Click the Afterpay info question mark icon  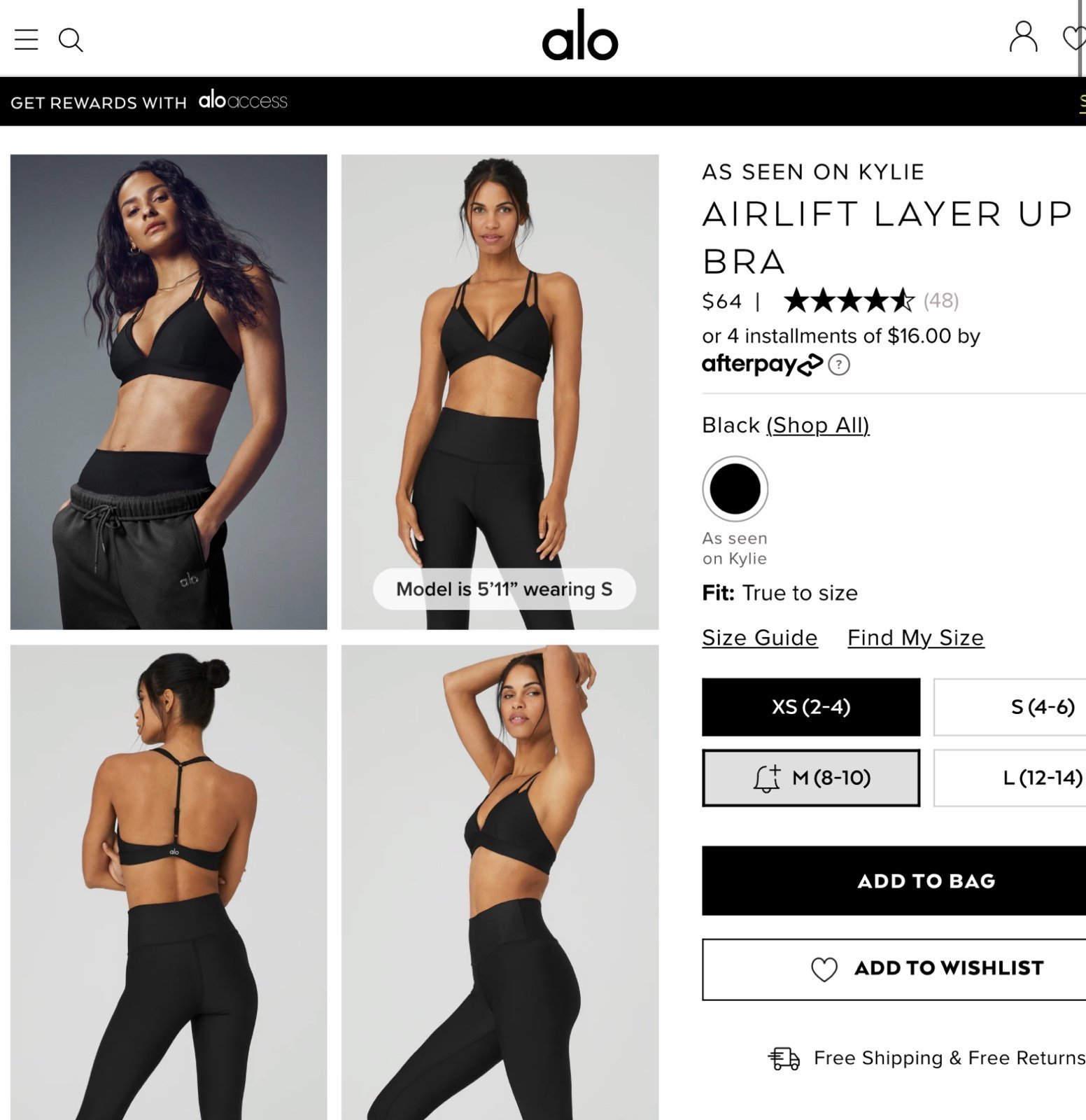pyautogui.click(x=839, y=365)
